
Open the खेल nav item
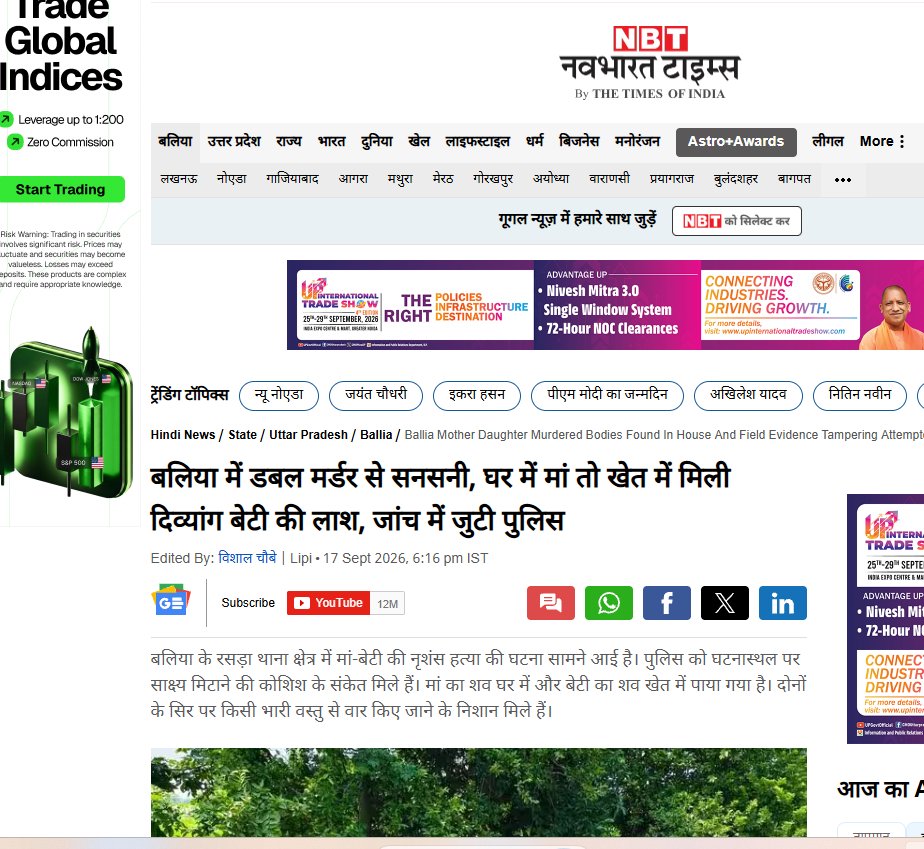[x=419, y=141]
